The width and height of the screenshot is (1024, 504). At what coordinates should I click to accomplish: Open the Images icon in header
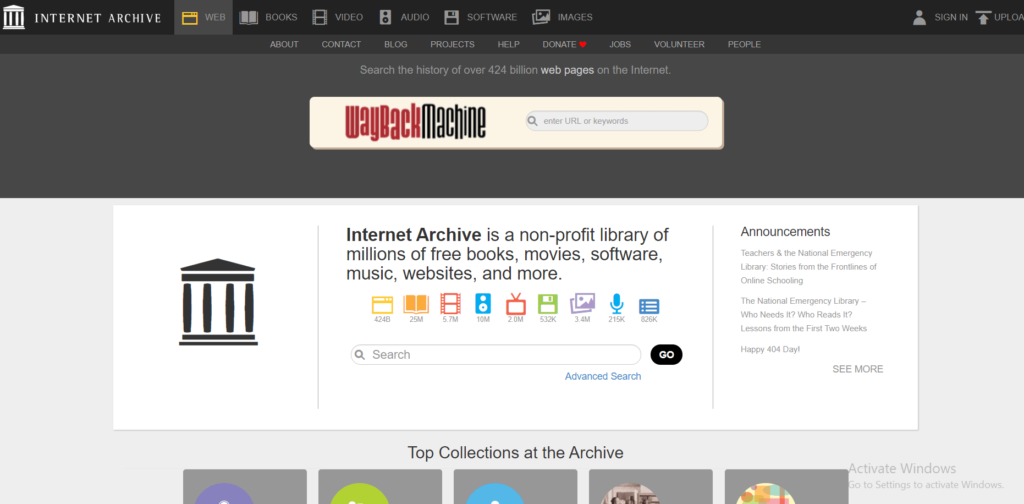click(541, 18)
